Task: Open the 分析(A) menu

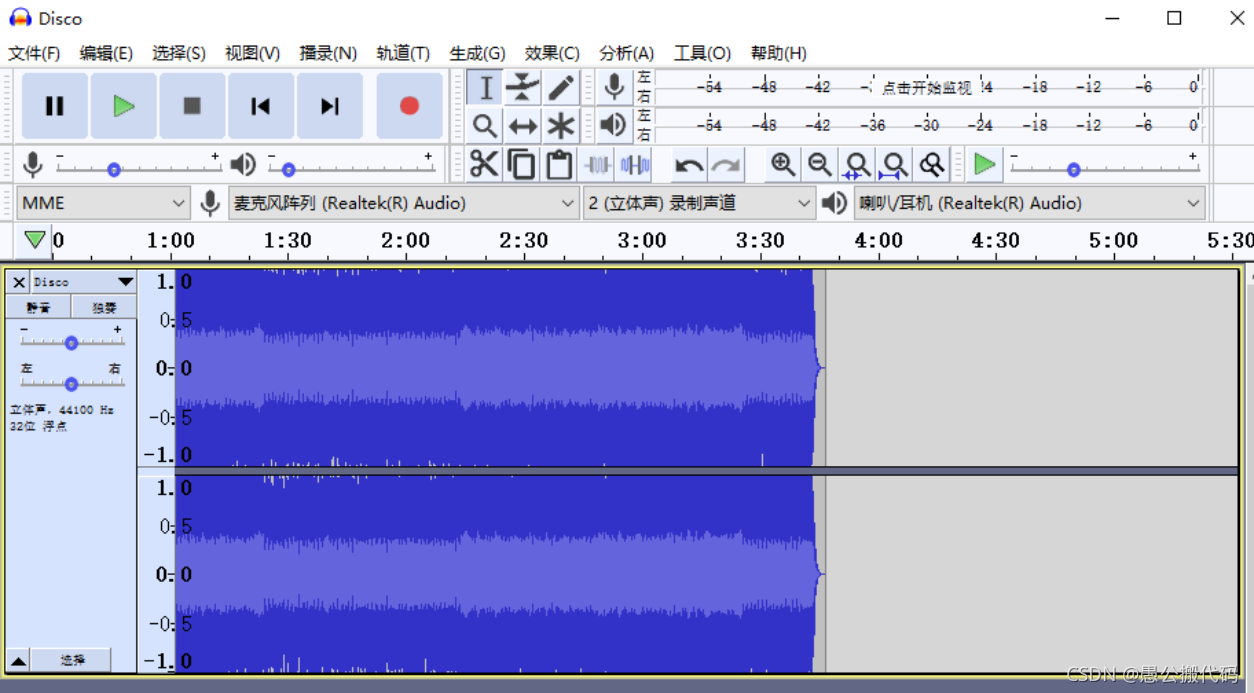Action: pos(627,53)
